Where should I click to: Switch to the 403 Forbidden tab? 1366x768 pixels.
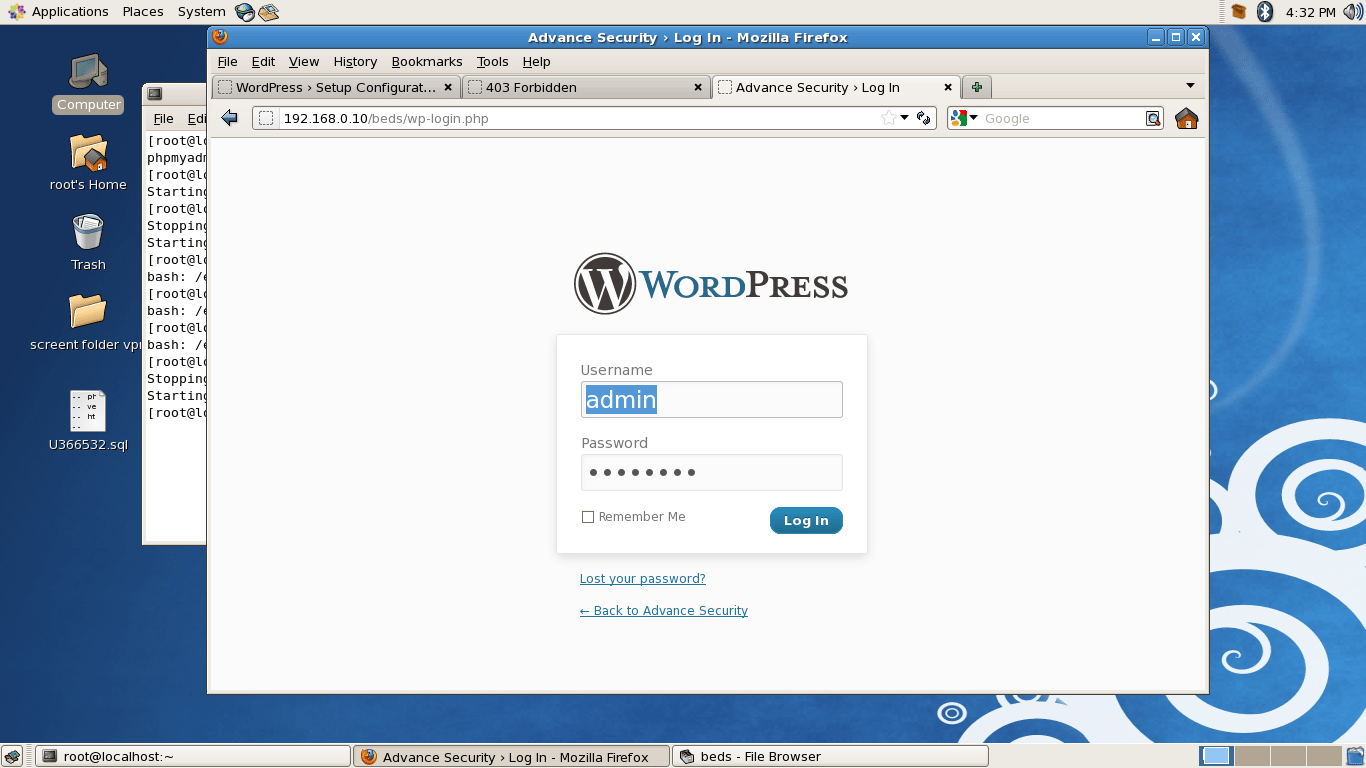pos(586,87)
